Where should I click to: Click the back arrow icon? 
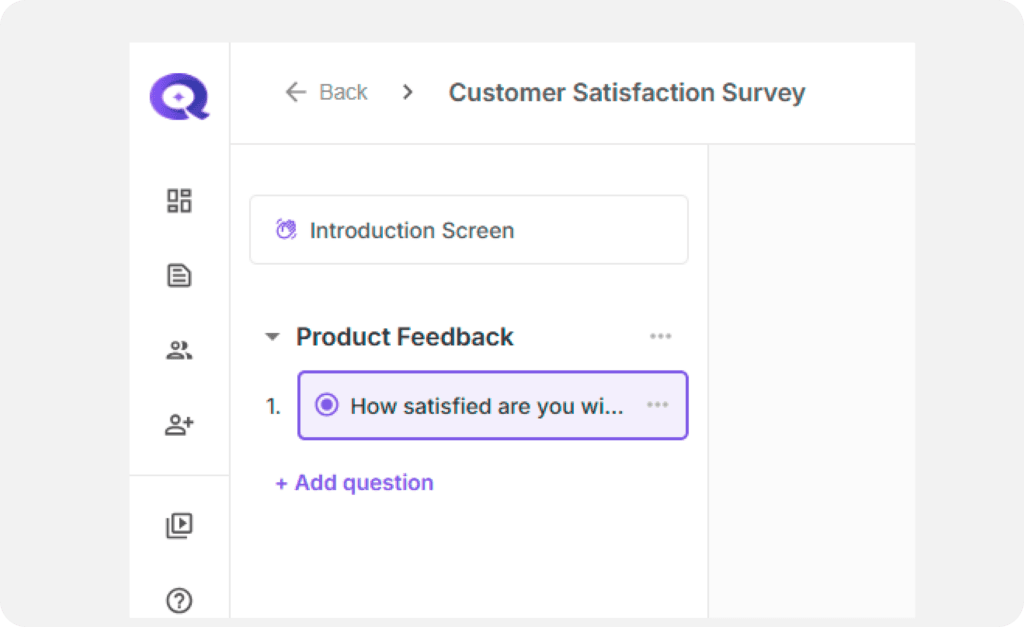tap(295, 92)
